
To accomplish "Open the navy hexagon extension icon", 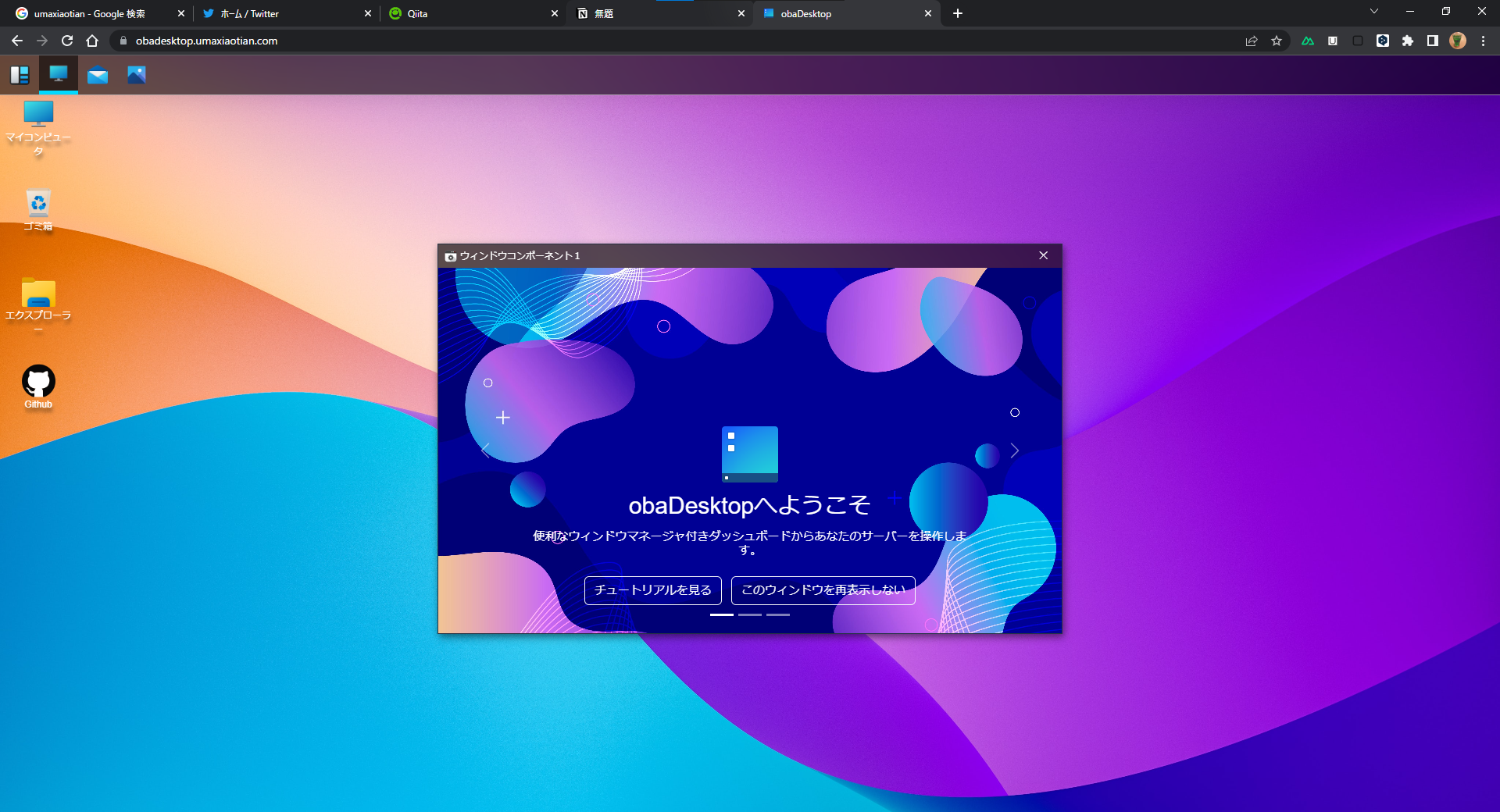I will [1383, 41].
